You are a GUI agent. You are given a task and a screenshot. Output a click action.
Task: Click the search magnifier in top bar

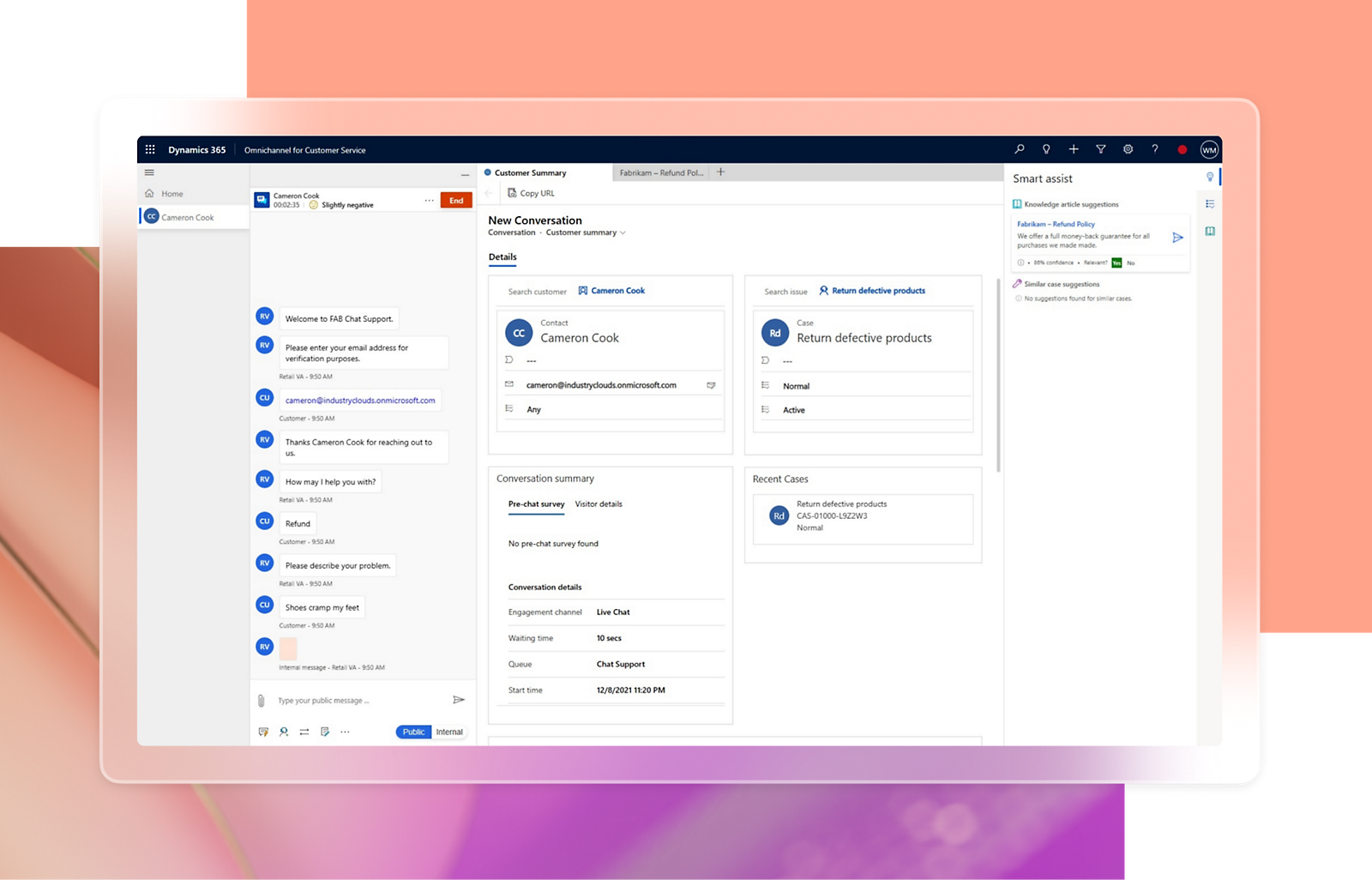point(1020,149)
